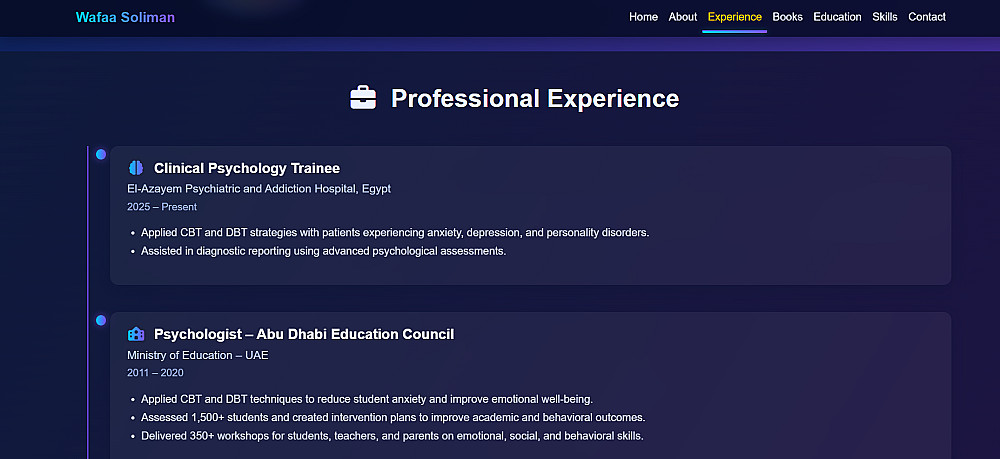Click the timeline dot for Abu Dhabi Psychologist
This screenshot has height=459, width=1000.
(x=101, y=320)
